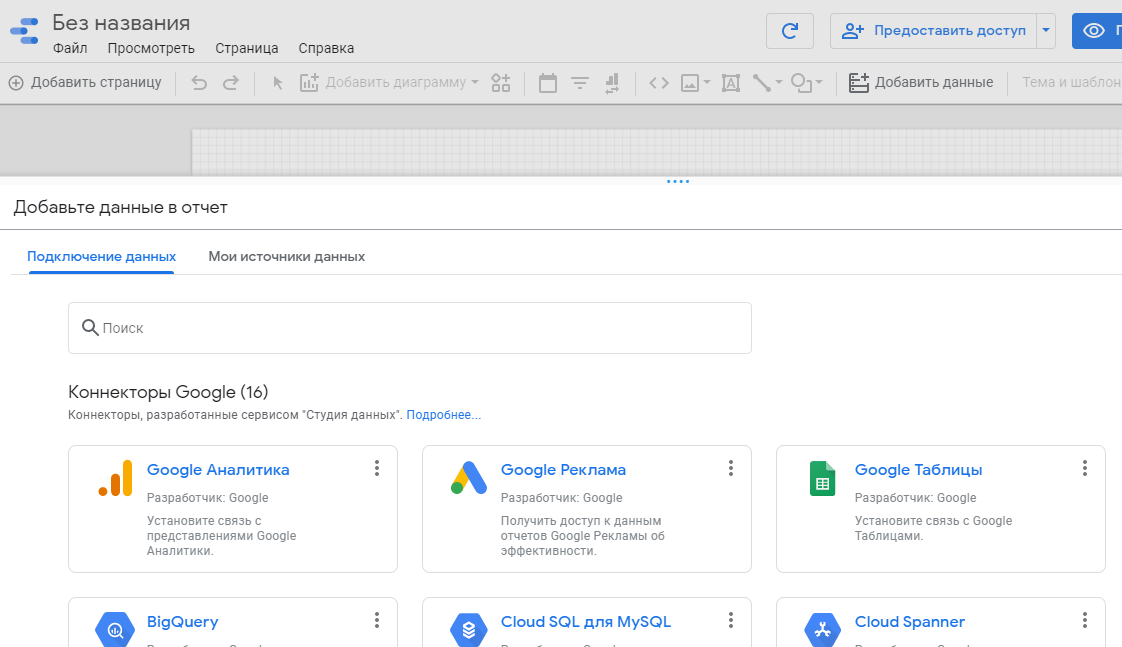Click the blue view mode eye button
This screenshot has width=1122, height=647.
(x=1096, y=31)
